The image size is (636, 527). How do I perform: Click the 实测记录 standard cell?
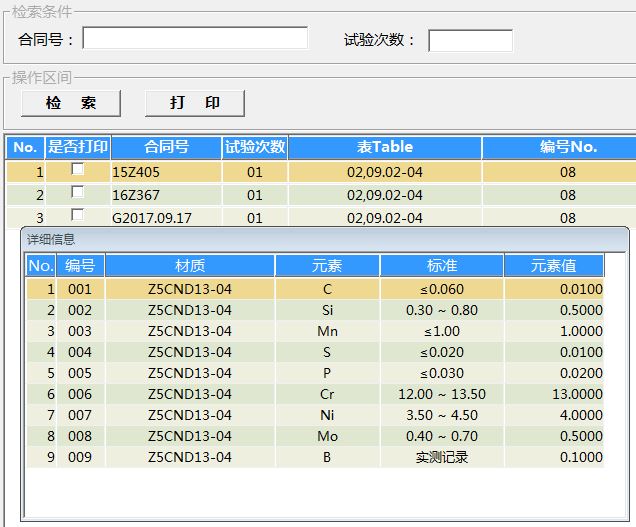coord(442,457)
